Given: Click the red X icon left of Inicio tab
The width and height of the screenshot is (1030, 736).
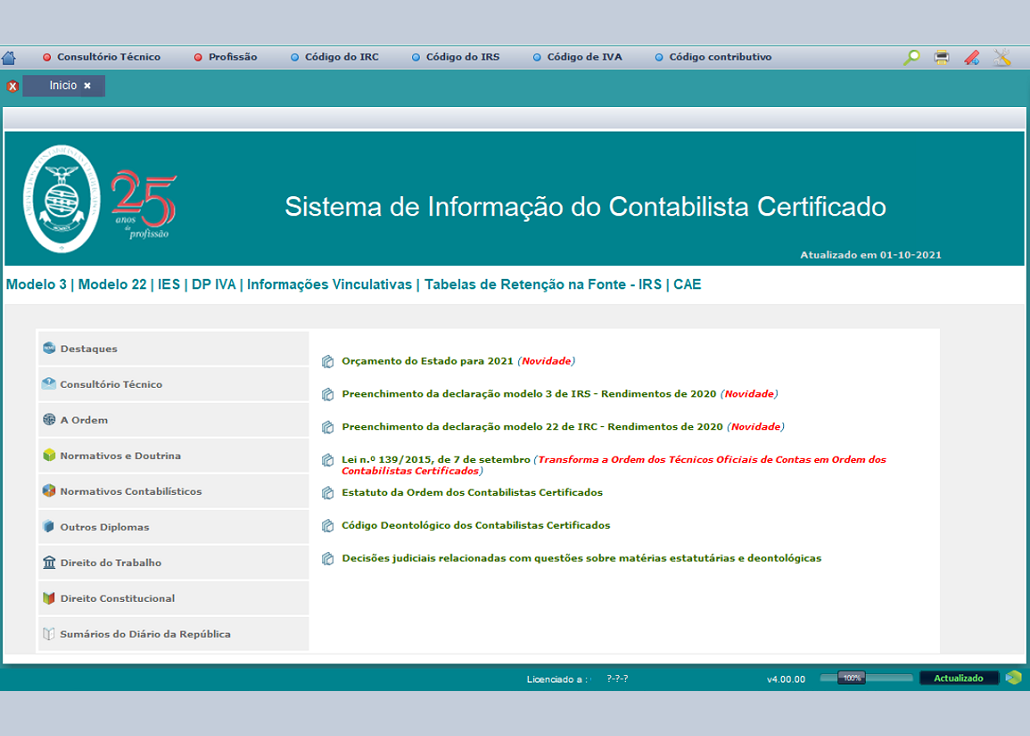Looking at the screenshot, I should click(x=12, y=86).
